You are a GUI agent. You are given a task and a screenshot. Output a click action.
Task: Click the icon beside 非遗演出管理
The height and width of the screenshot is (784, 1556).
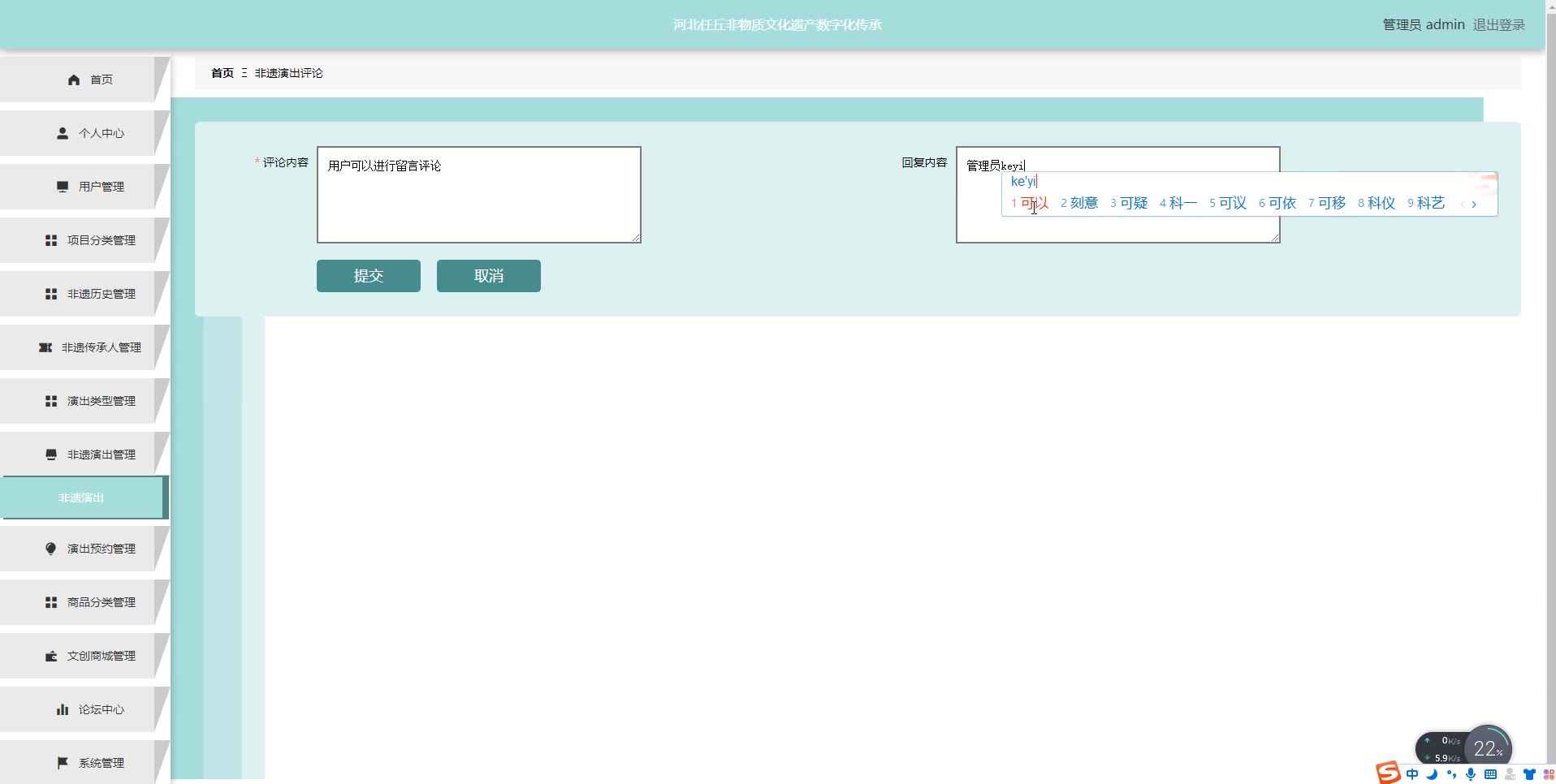click(51, 454)
